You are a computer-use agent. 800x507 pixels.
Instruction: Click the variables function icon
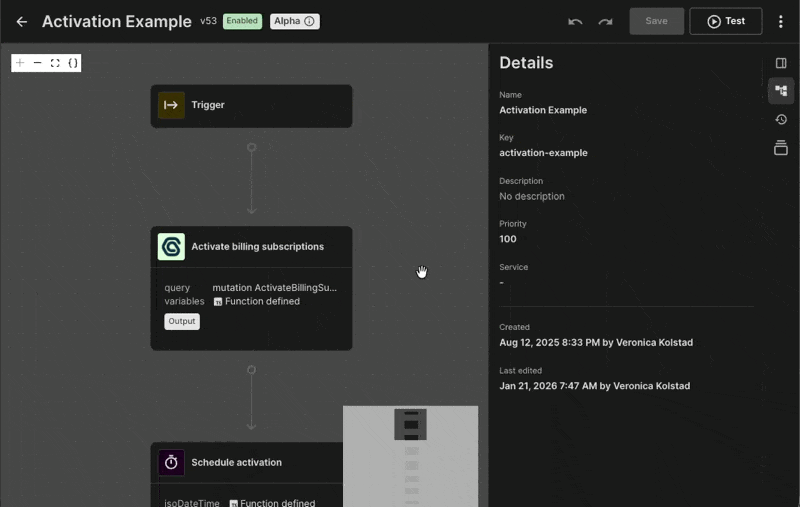[x=218, y=301]
